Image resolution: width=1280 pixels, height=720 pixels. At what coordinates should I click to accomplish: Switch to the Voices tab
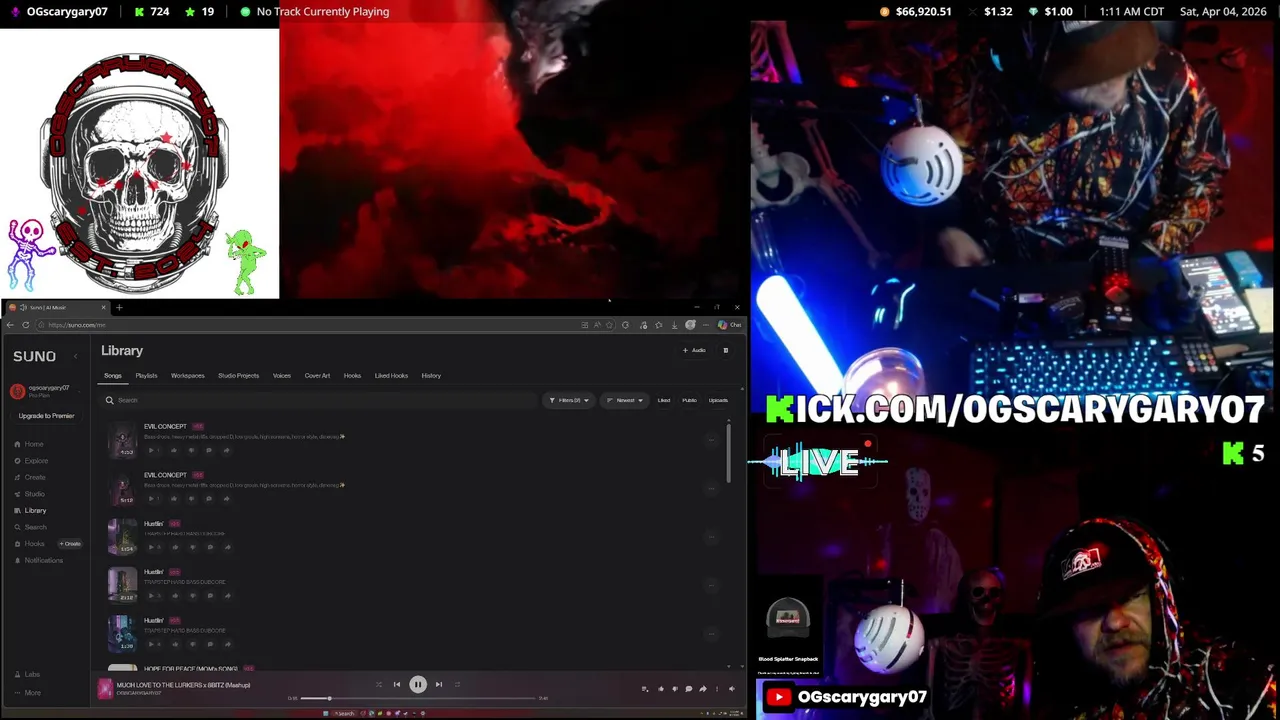click(x=282, y=376)
